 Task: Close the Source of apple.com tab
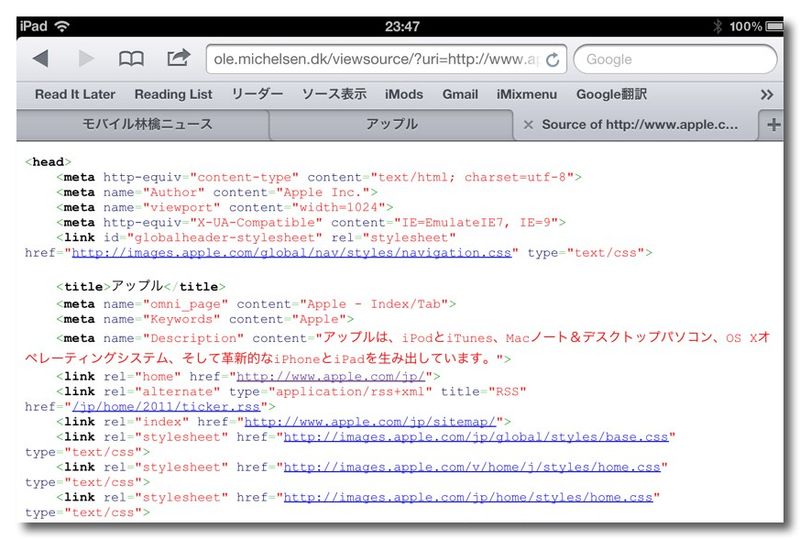tap(529, 125)
